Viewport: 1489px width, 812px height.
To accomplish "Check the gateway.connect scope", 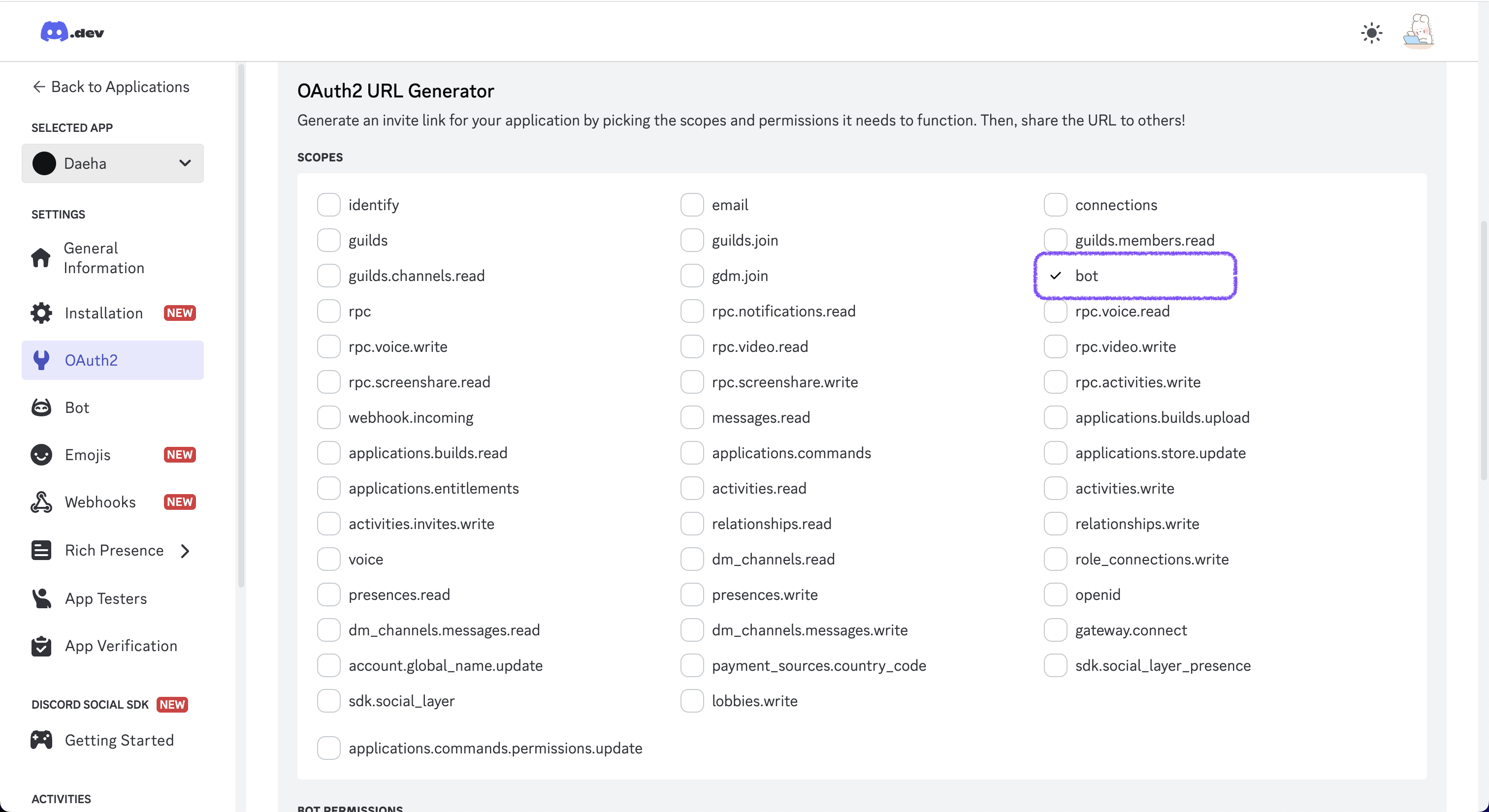I will [1055, 630].
